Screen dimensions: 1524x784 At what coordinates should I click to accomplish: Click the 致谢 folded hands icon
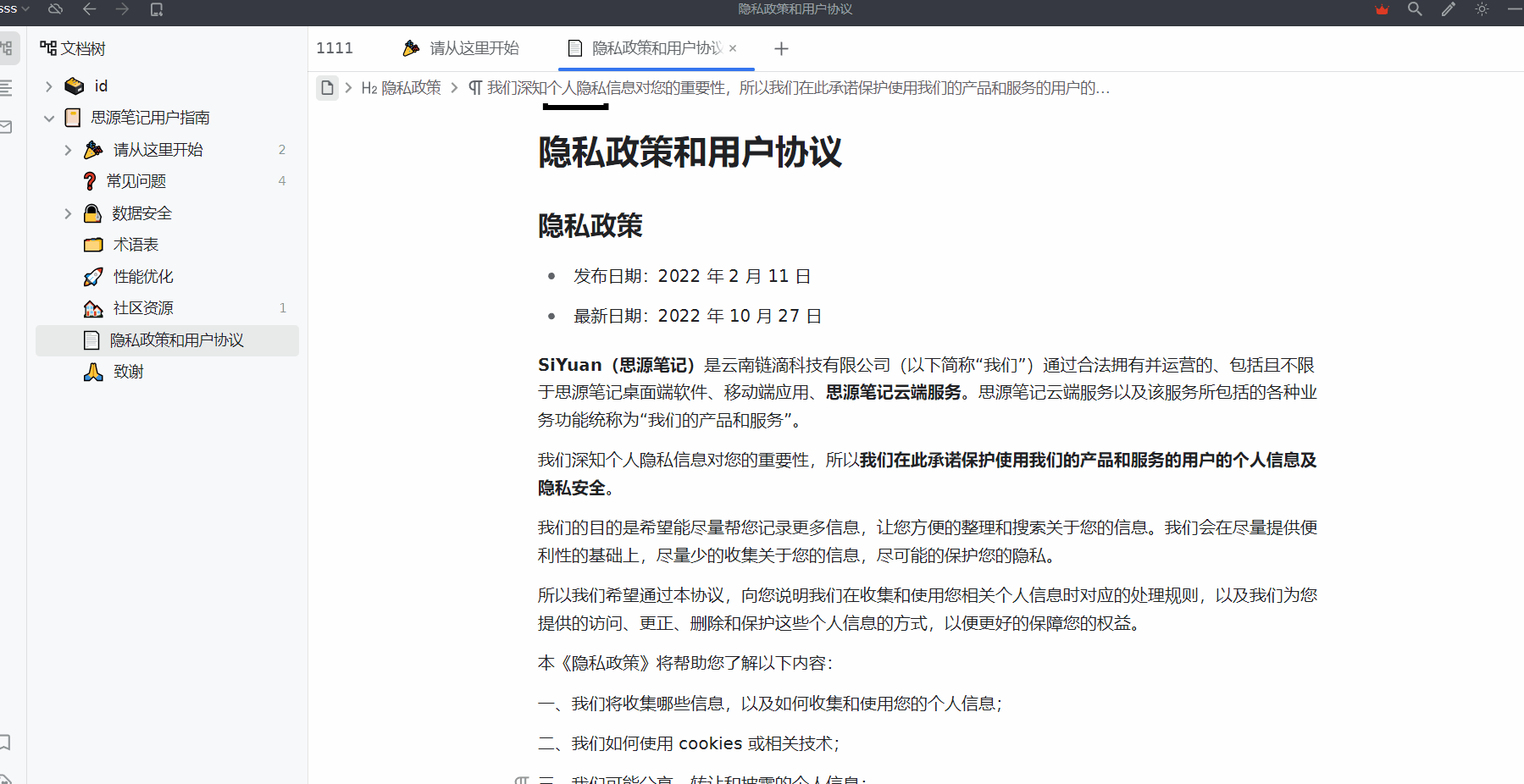[x=93, y=372]
